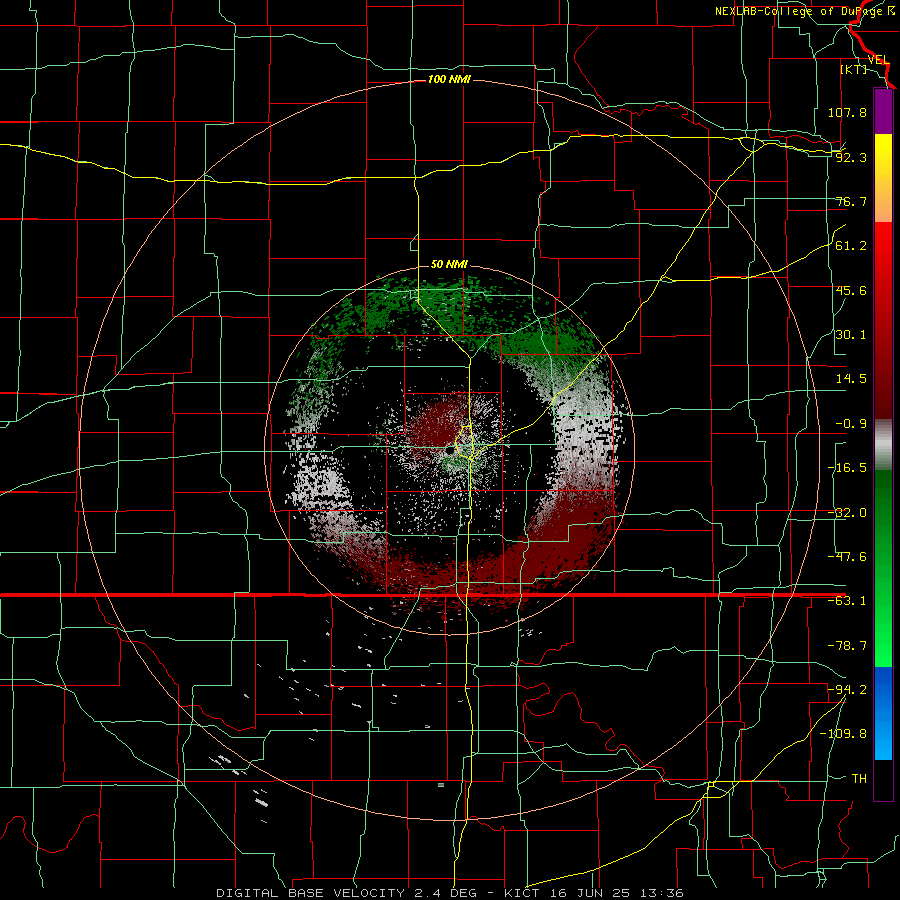Click the 107.8 velocity scale value
This screenshot has width=900, height=900.
point(847,112)
